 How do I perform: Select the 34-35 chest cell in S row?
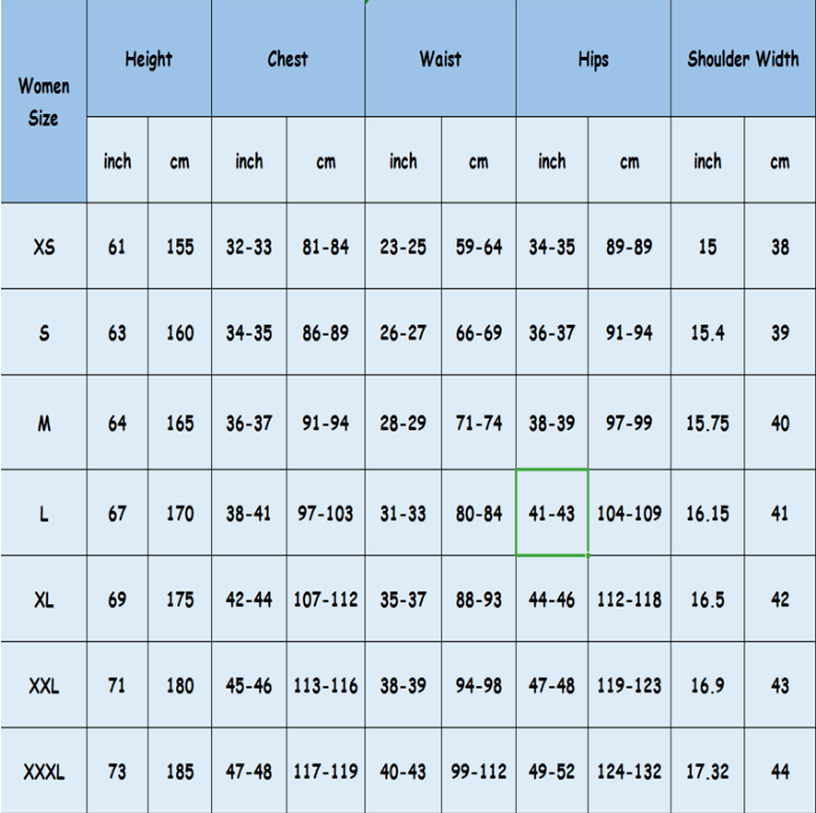coord(249,333)
